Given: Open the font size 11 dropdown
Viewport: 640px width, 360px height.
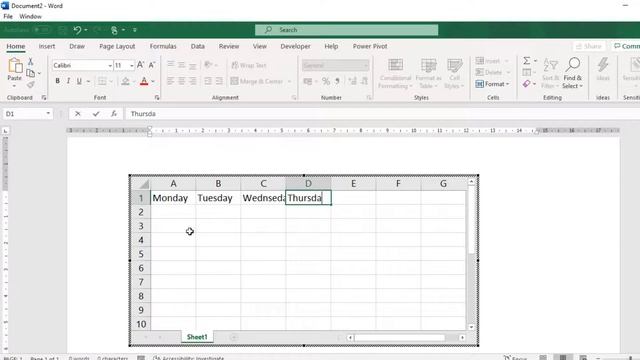Looking at the screenshot, I should [131, 65].
